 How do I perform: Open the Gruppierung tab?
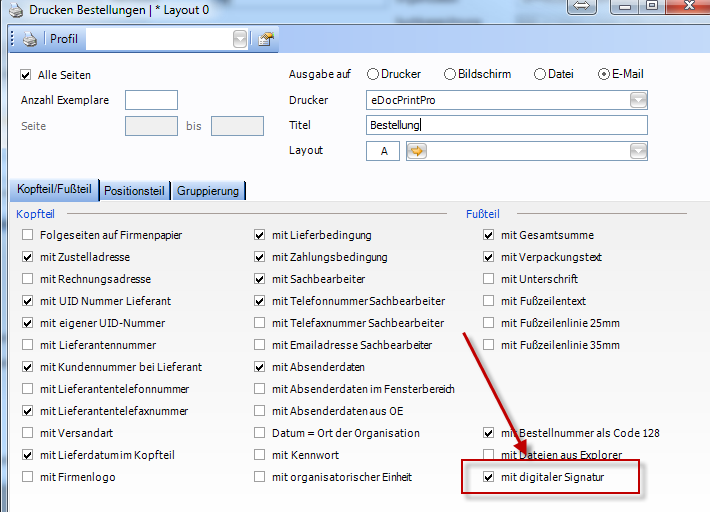pyautogui.click(x=210, y=190)
